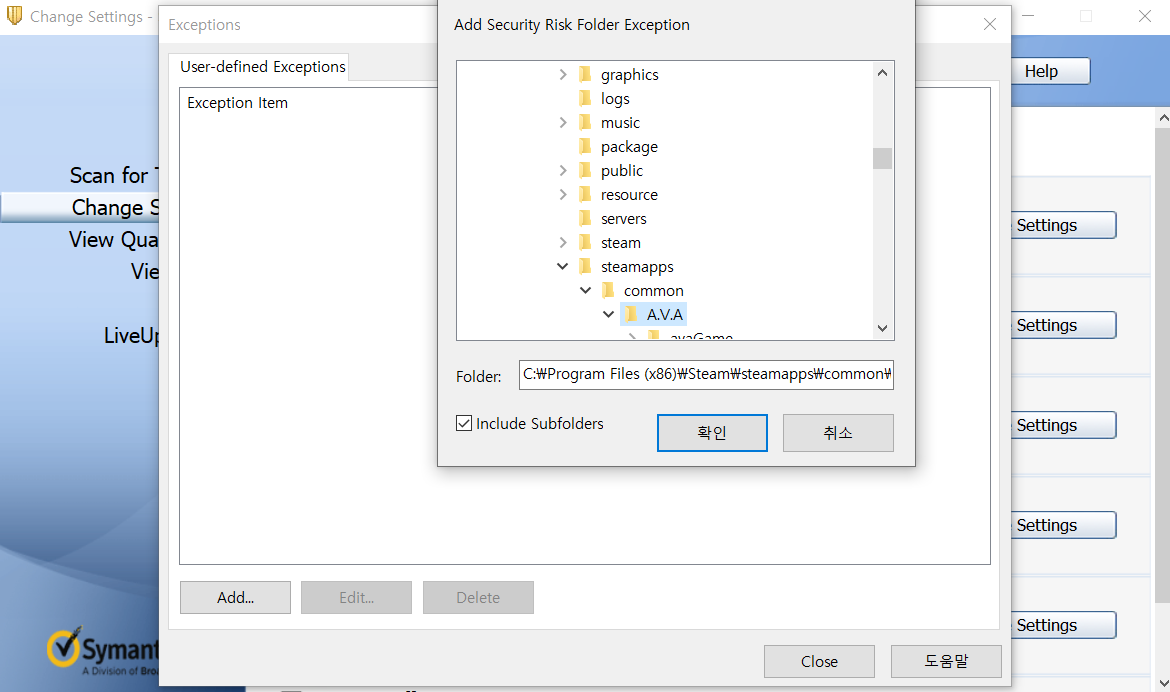Click the logs folder icon
Image resolution: width=1170 pixels, height=692 pixels.
586,99
